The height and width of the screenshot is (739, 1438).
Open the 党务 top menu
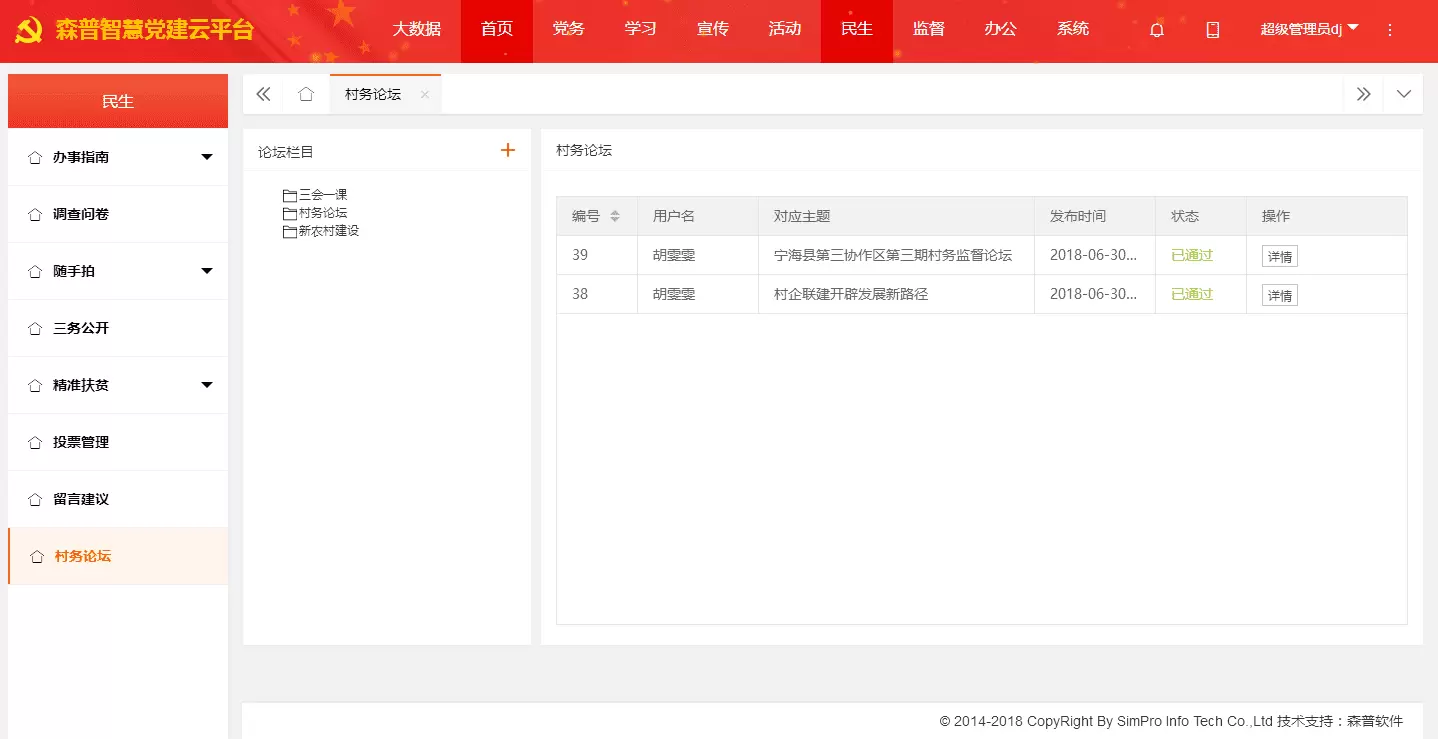coord(569,30)
